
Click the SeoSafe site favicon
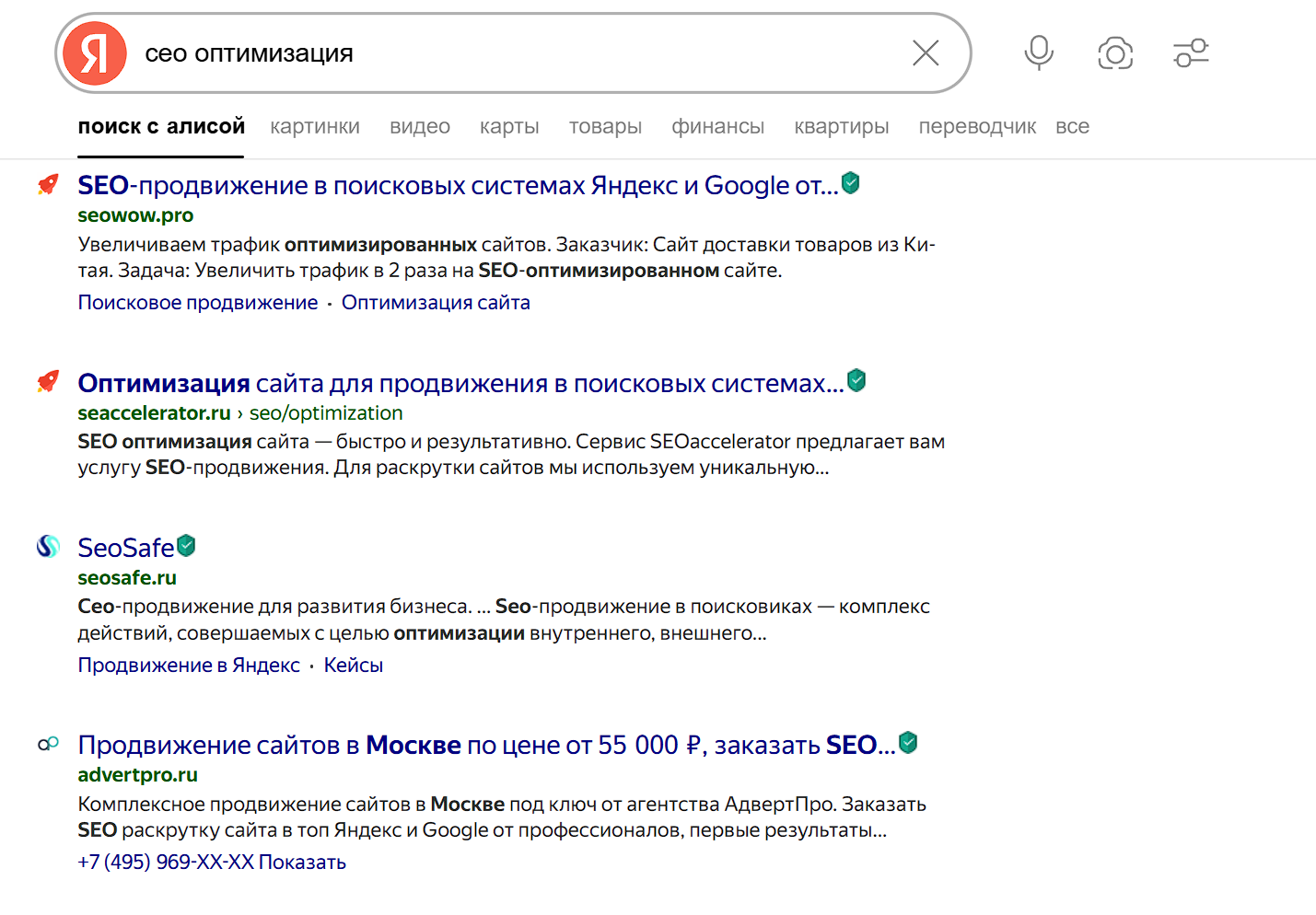point(47,547)
